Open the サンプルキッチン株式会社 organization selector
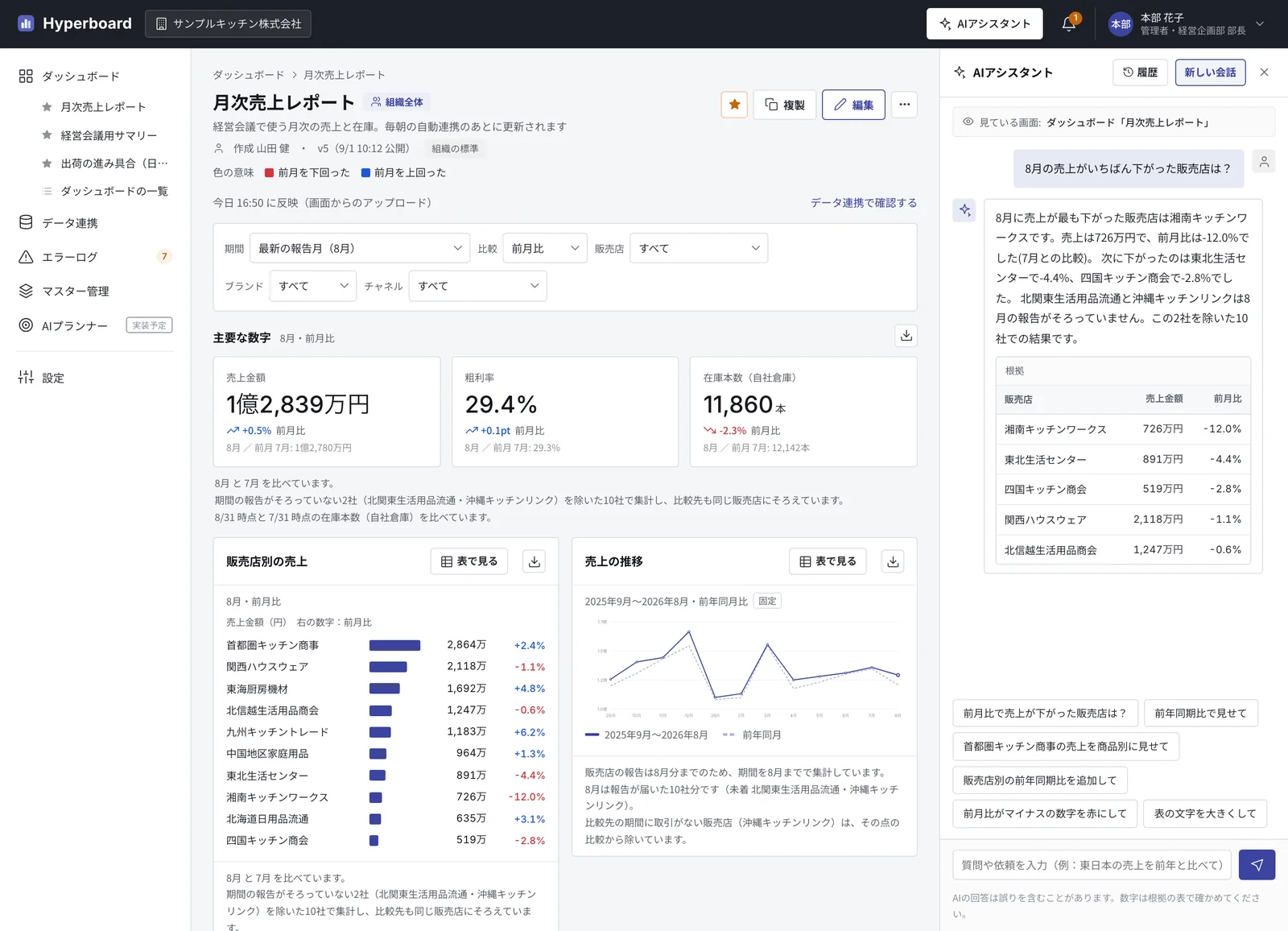Screen dimensions: 1288x931 coord(228,23)
